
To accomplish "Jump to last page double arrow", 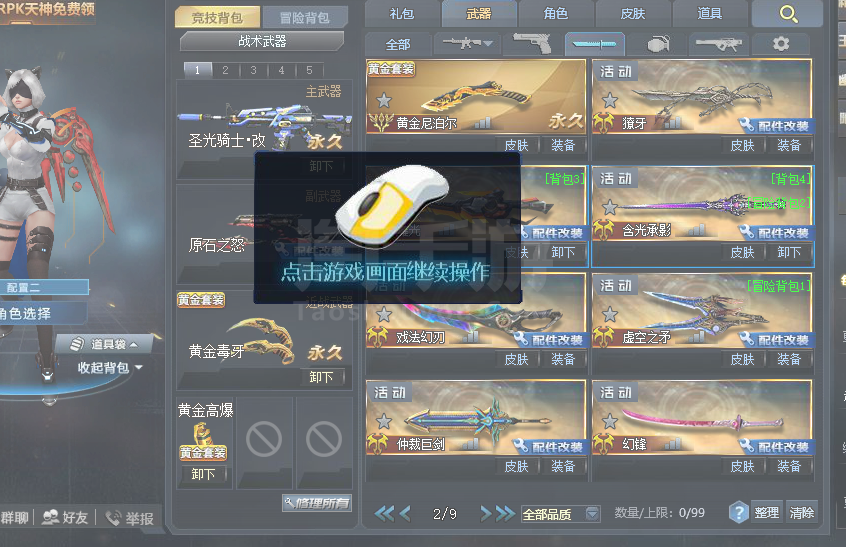I will (506, 513).
